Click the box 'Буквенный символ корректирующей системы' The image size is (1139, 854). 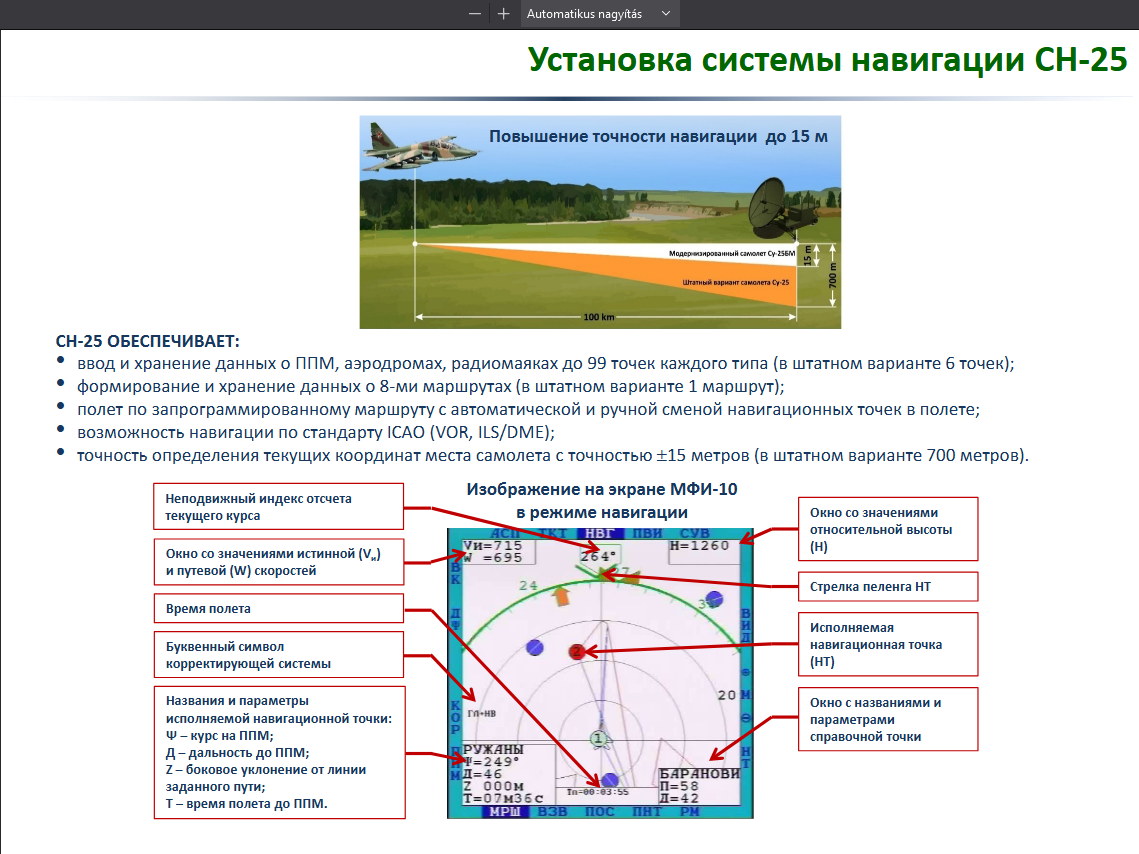pyautogui.click(x=279, y=655)
